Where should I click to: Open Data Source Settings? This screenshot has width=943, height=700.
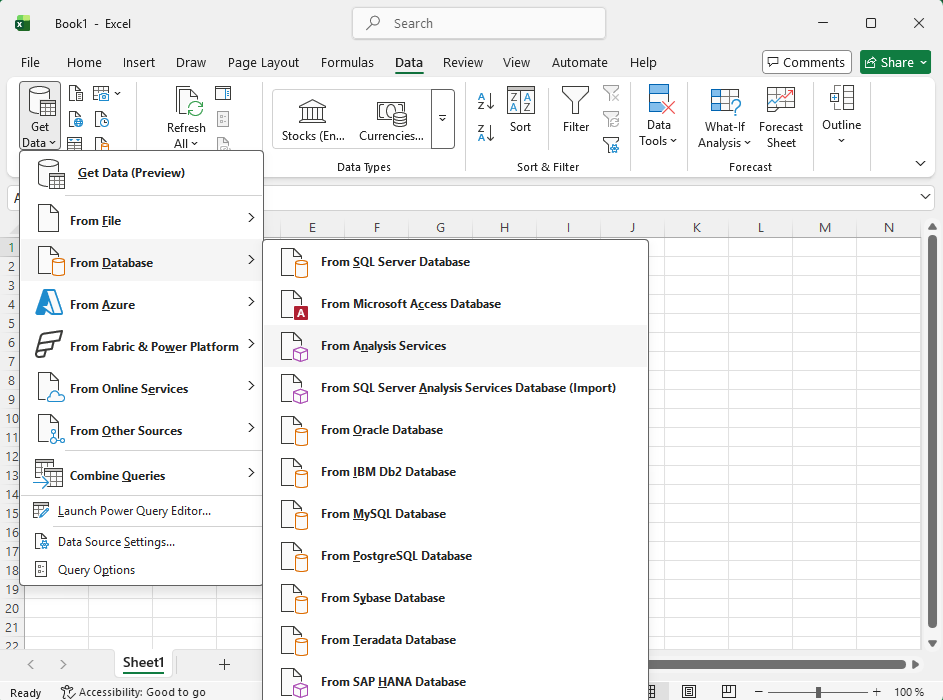pos(142,542)
